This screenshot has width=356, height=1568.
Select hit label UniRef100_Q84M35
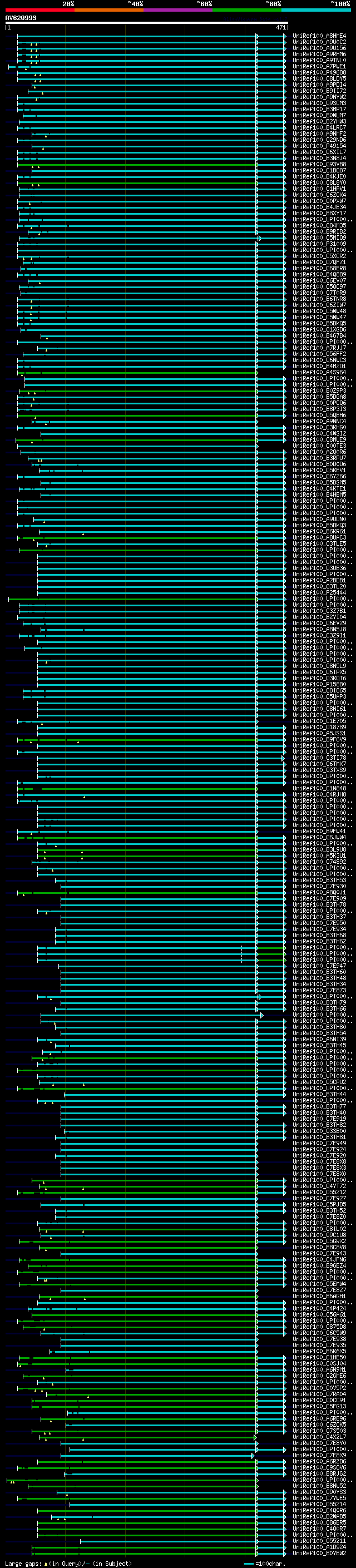click(x=319, y=226)
